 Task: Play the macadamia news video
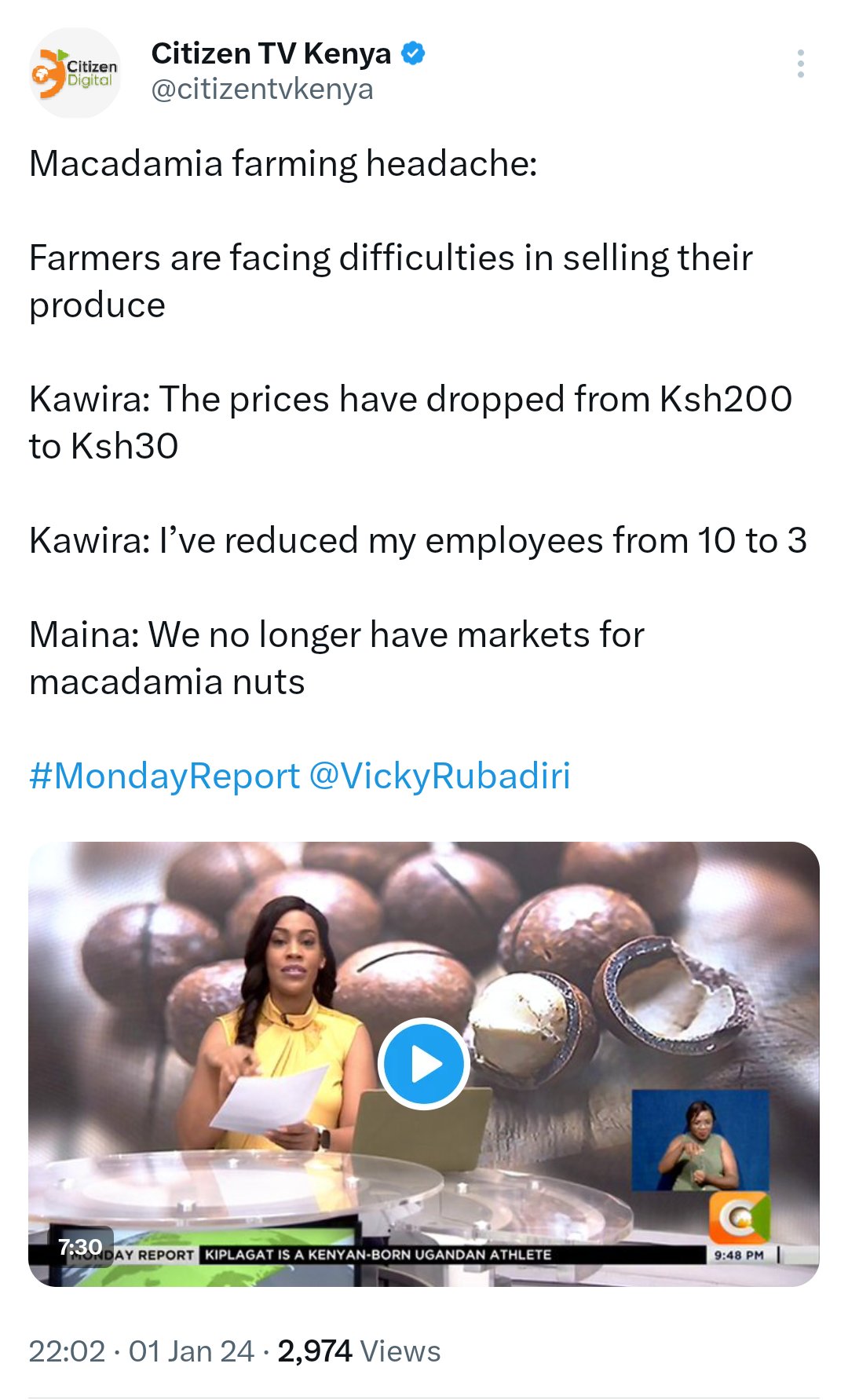pos(424,1064)
